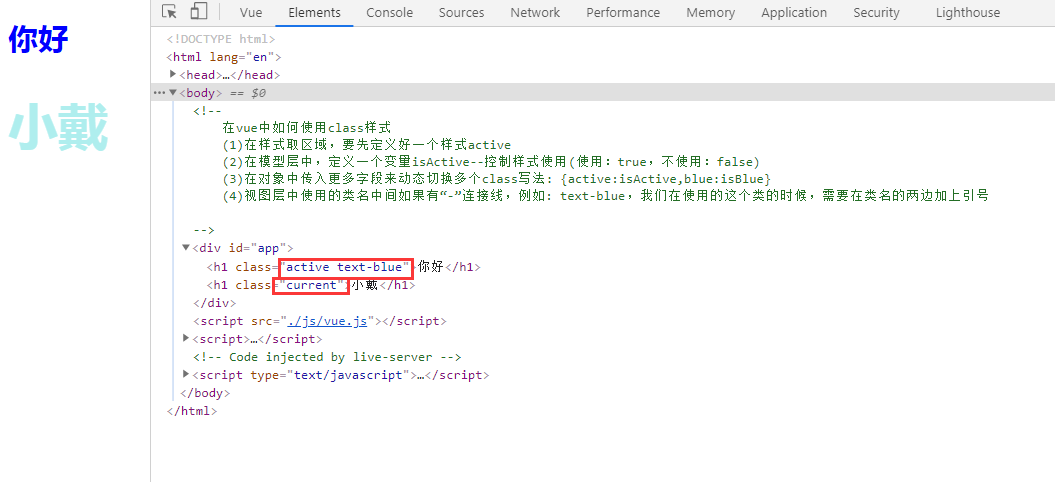Expand the head element node
The height and width of the screenshot is (482, 1055).
tap(174, 75)
